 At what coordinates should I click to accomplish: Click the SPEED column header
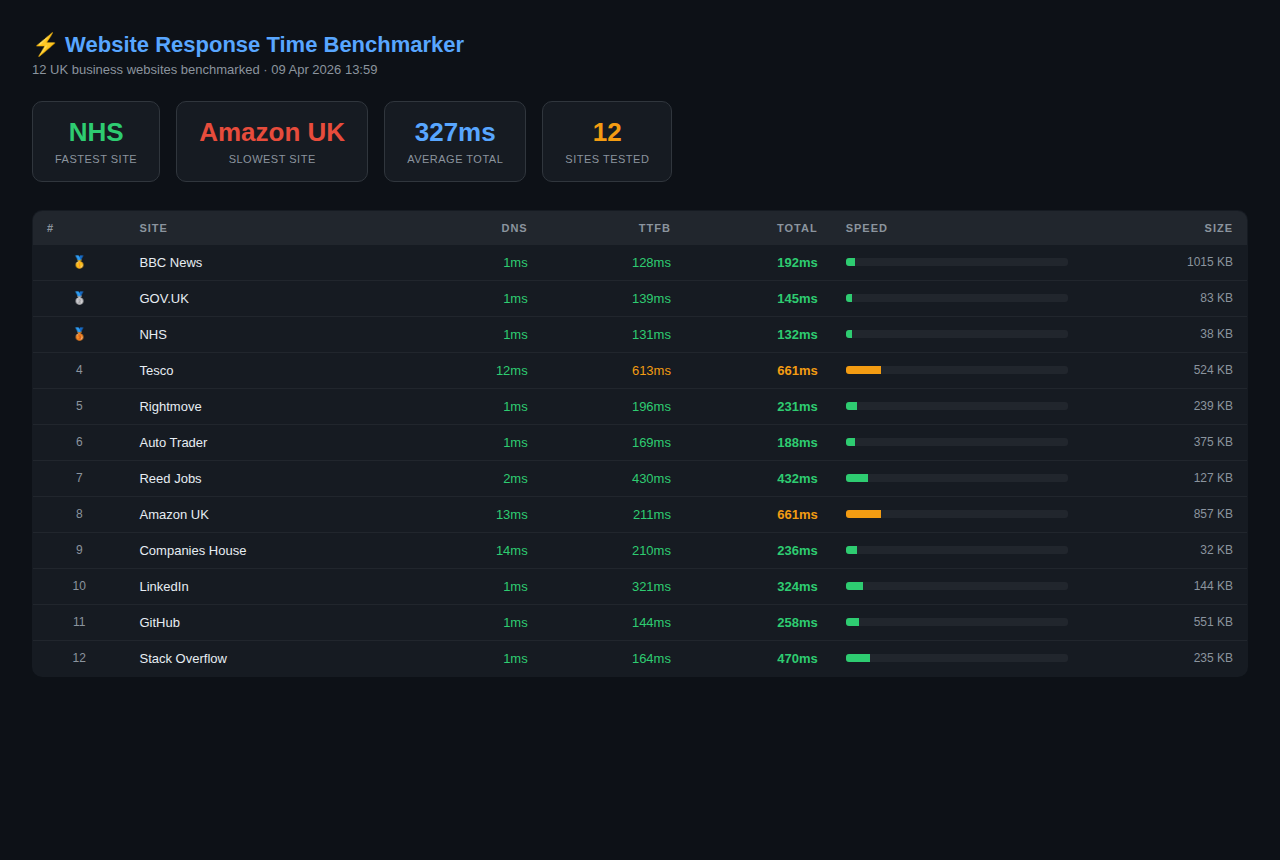(866, 228)
